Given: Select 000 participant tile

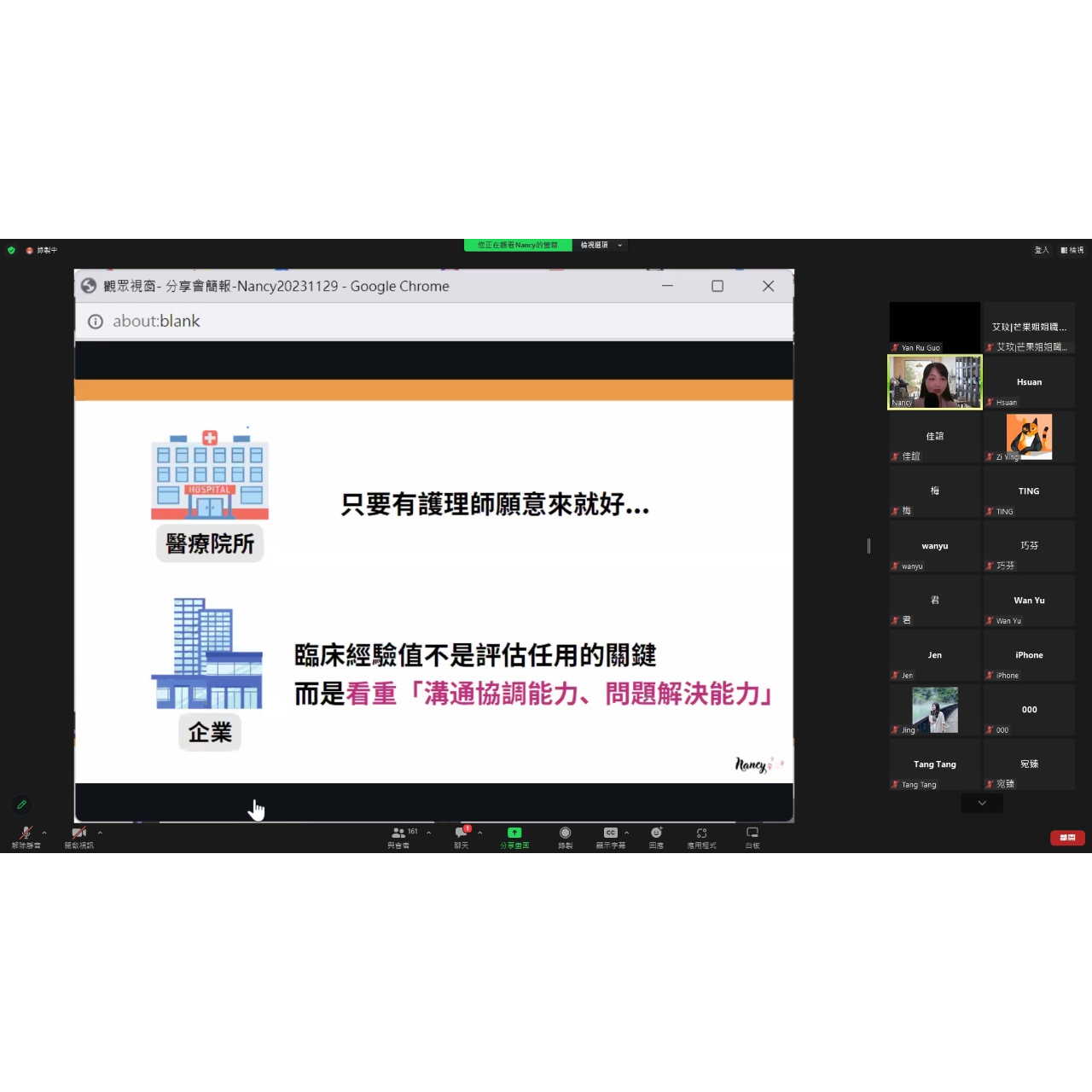Looking at the screenshot, I should pyautogui.click(x=1029, y=710).
